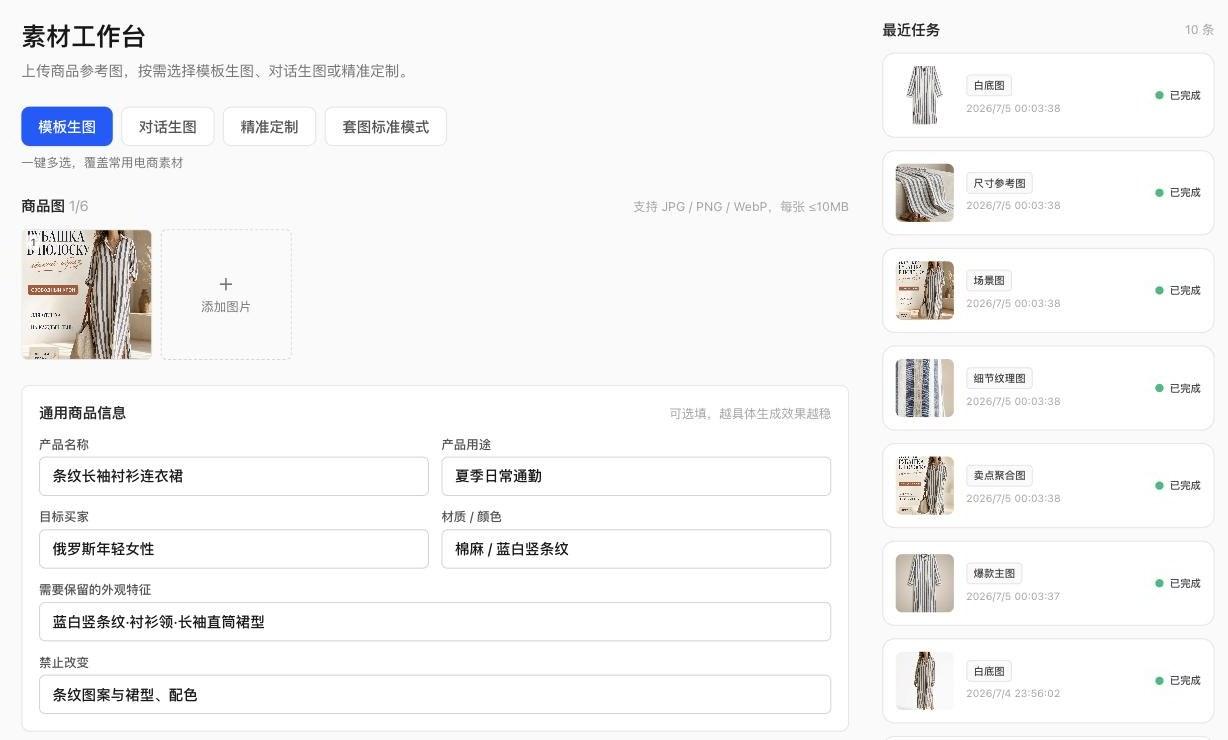Image resolution: width=1228 pixels, height=740 pixels.
Task: Click the 场景图 tag label
Action: coord(989,281)
